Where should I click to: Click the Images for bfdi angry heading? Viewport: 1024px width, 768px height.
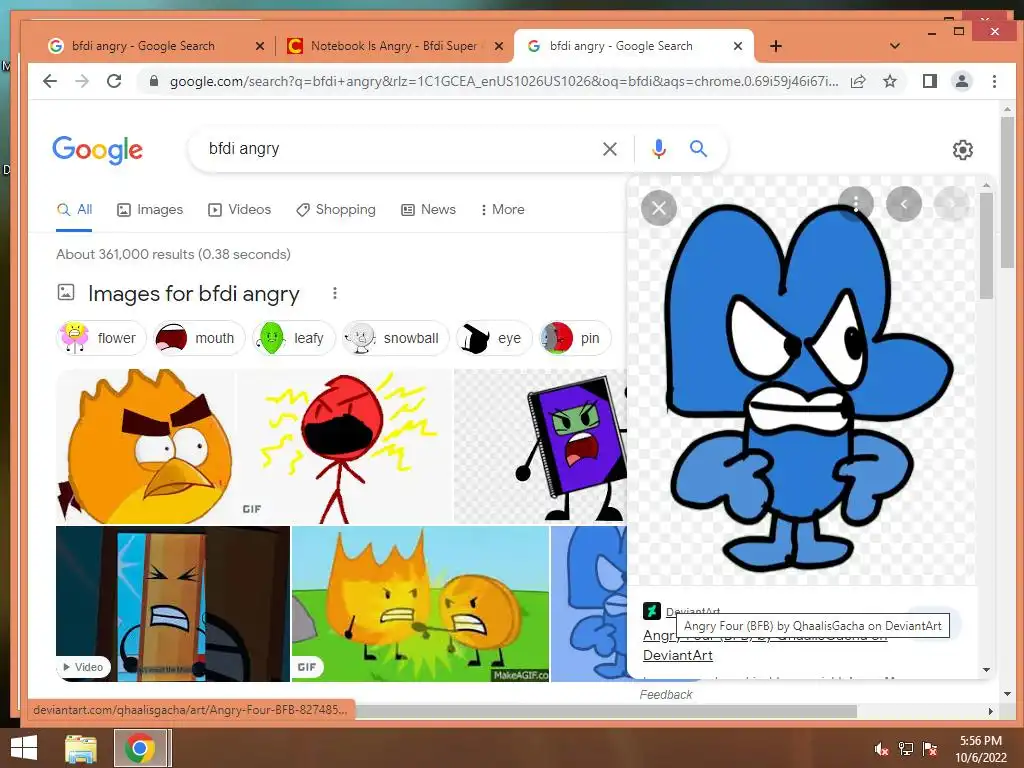coord(193,294)
